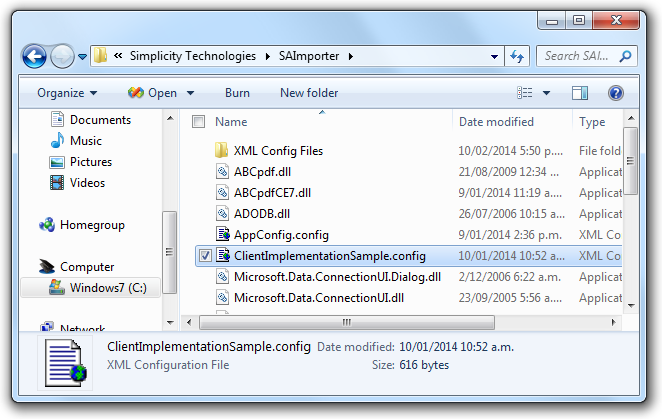Click Burn in the toolbar

[x=237, y=93]
